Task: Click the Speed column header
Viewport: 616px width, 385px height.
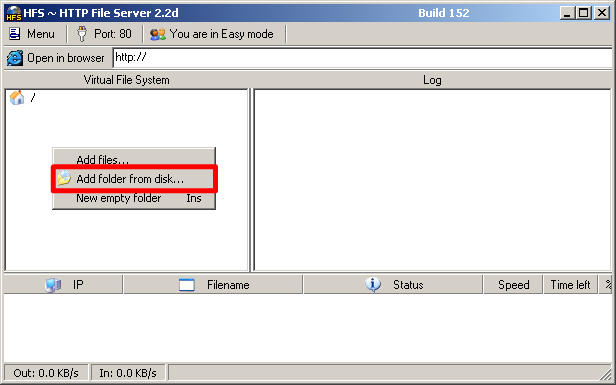Action: click(x=513, y=285)
